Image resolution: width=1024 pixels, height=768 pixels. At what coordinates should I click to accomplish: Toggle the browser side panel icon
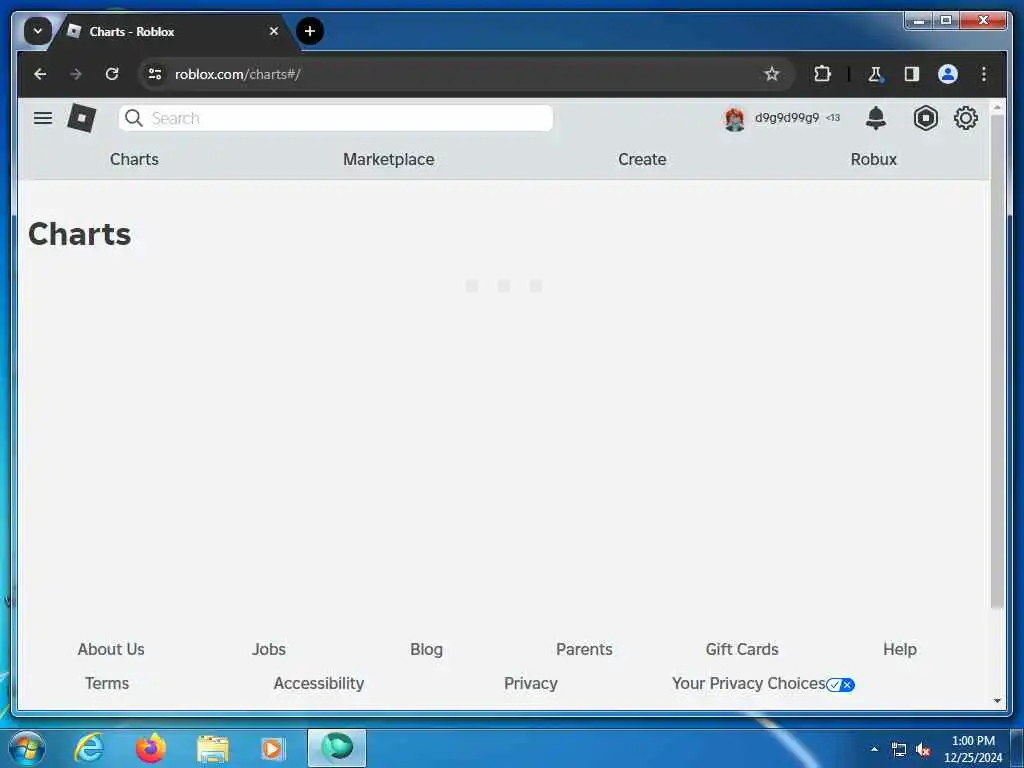click(912, 74)
